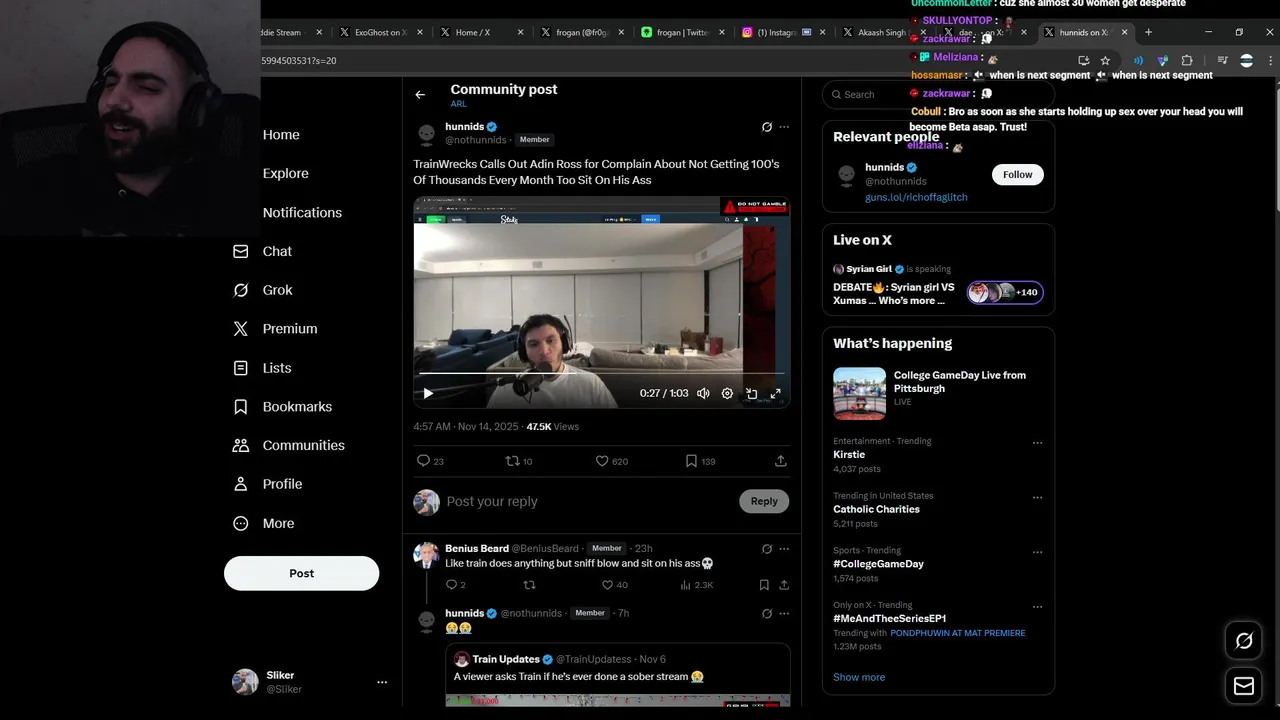Open more options on hunnids main post
The width and height of the screenshot is (1280, 720).
click(784, 127)
